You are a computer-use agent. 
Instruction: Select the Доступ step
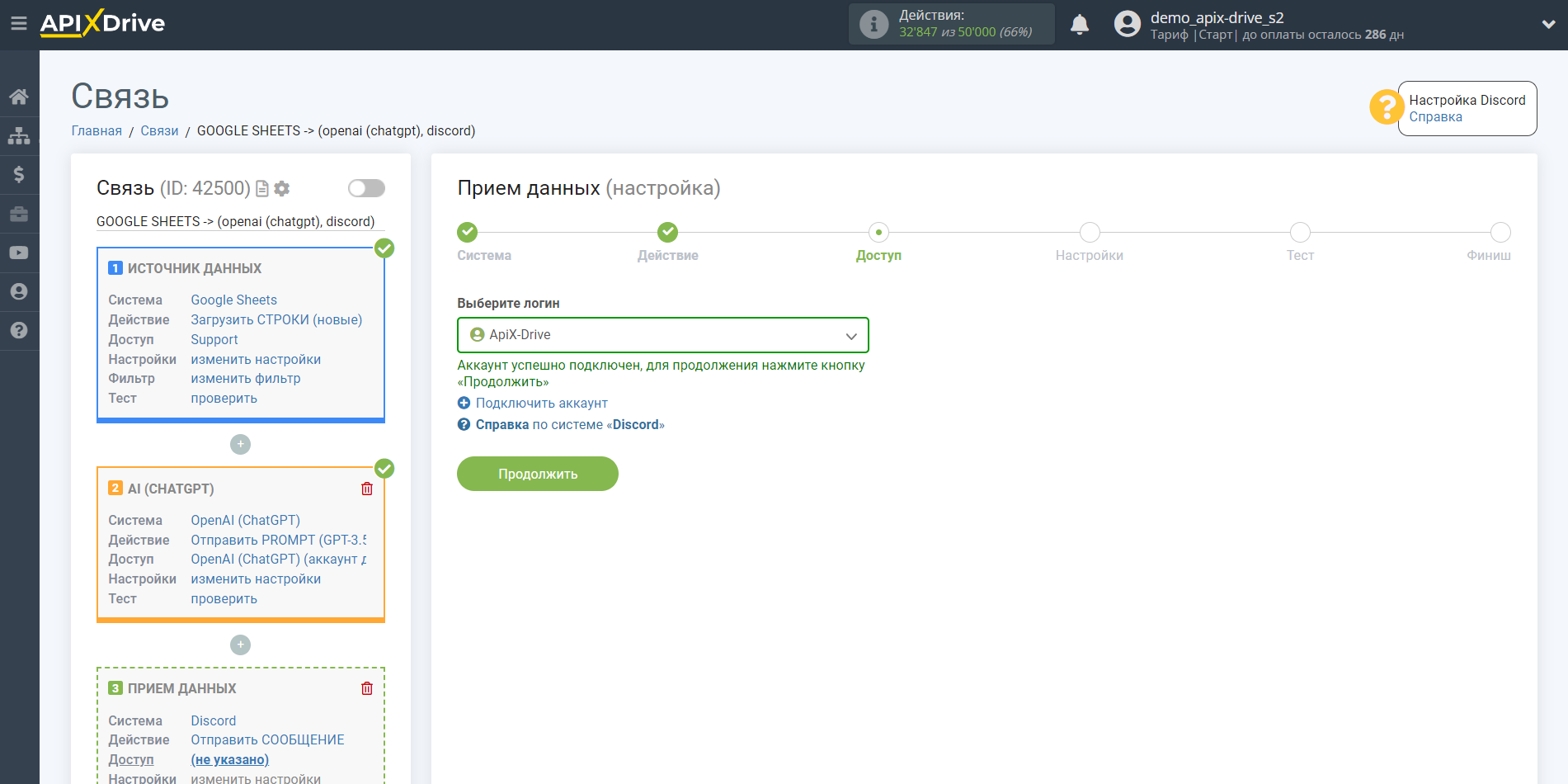878,232
